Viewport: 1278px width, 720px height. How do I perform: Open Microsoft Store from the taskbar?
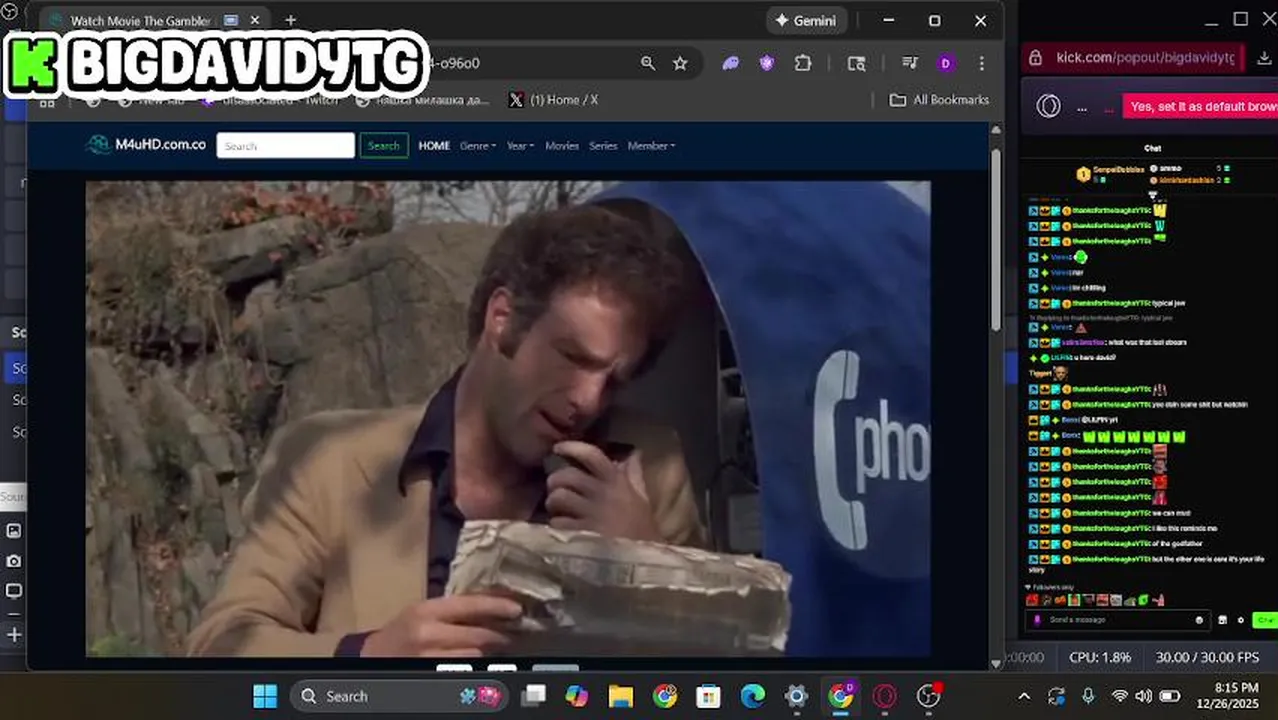point(708,696)
